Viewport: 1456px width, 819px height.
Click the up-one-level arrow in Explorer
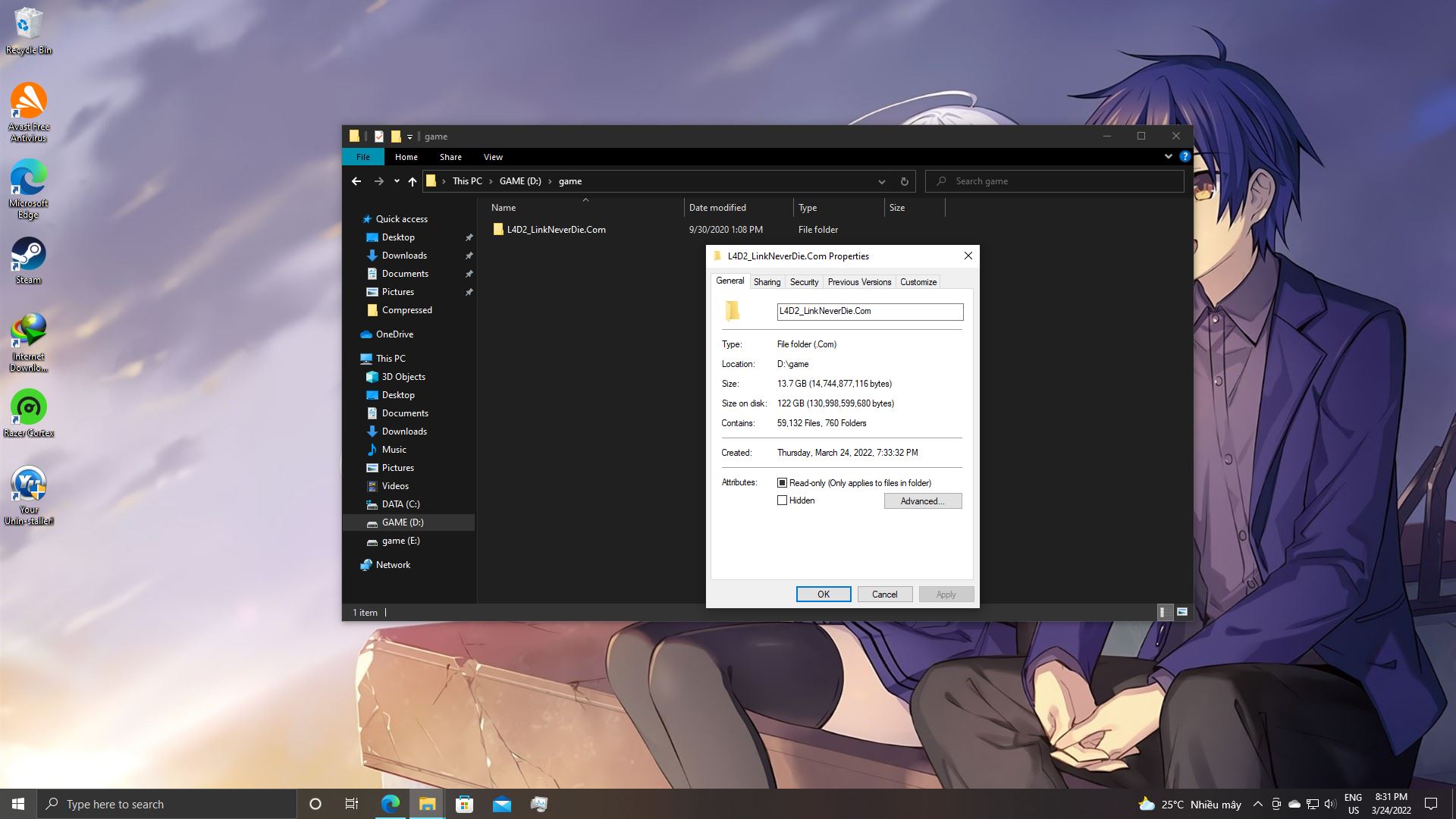(412, 181)
